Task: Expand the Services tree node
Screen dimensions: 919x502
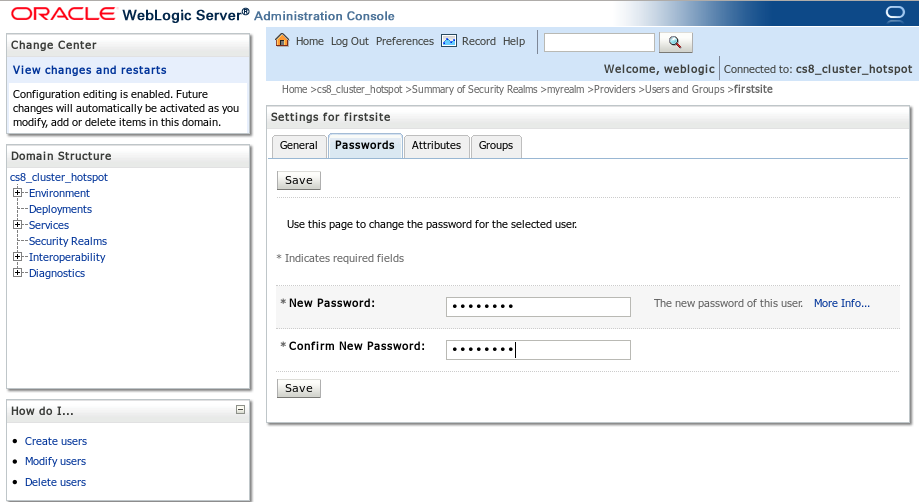Action: coord(18,224)
